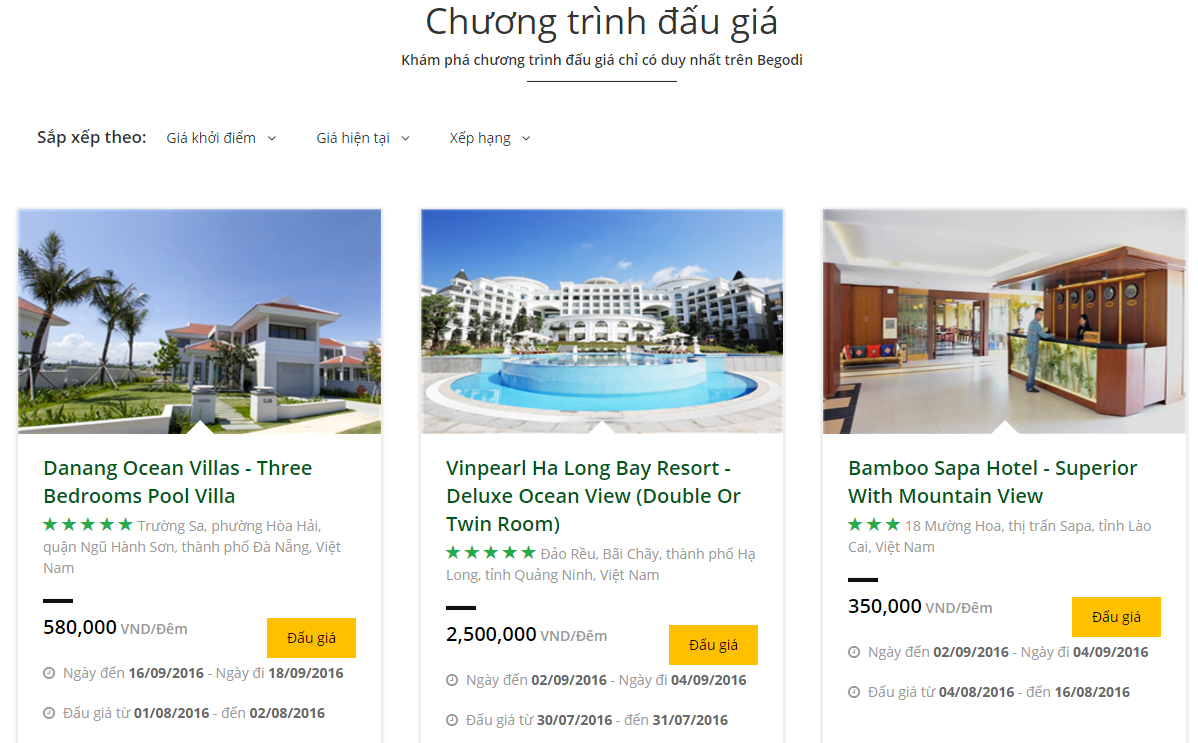Click clock icon beside Danang auction period
1198x743 pixels.
(49, 713)
